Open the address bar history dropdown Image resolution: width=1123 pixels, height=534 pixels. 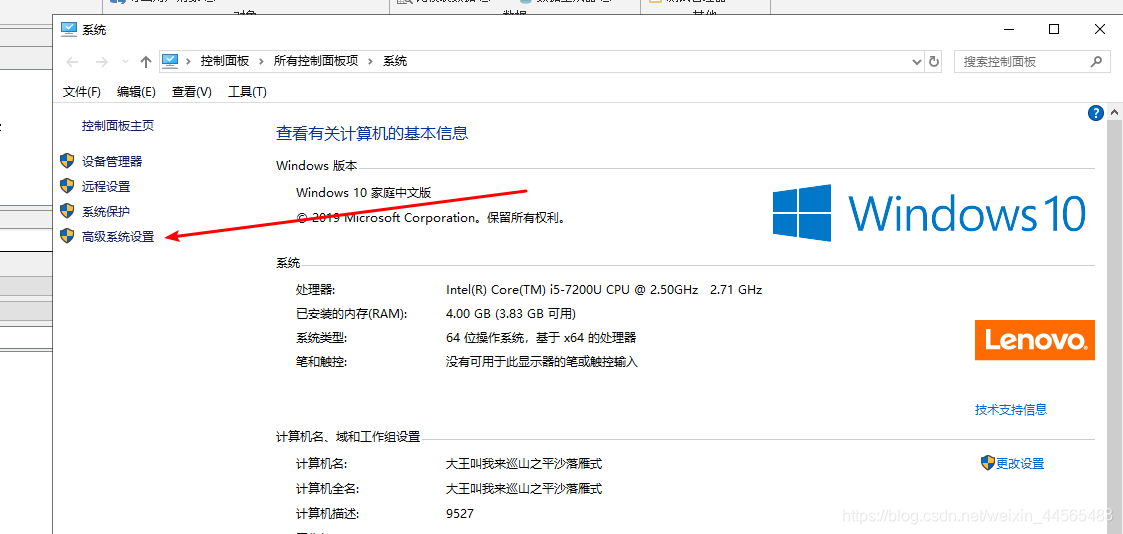(x=917, y=62)
